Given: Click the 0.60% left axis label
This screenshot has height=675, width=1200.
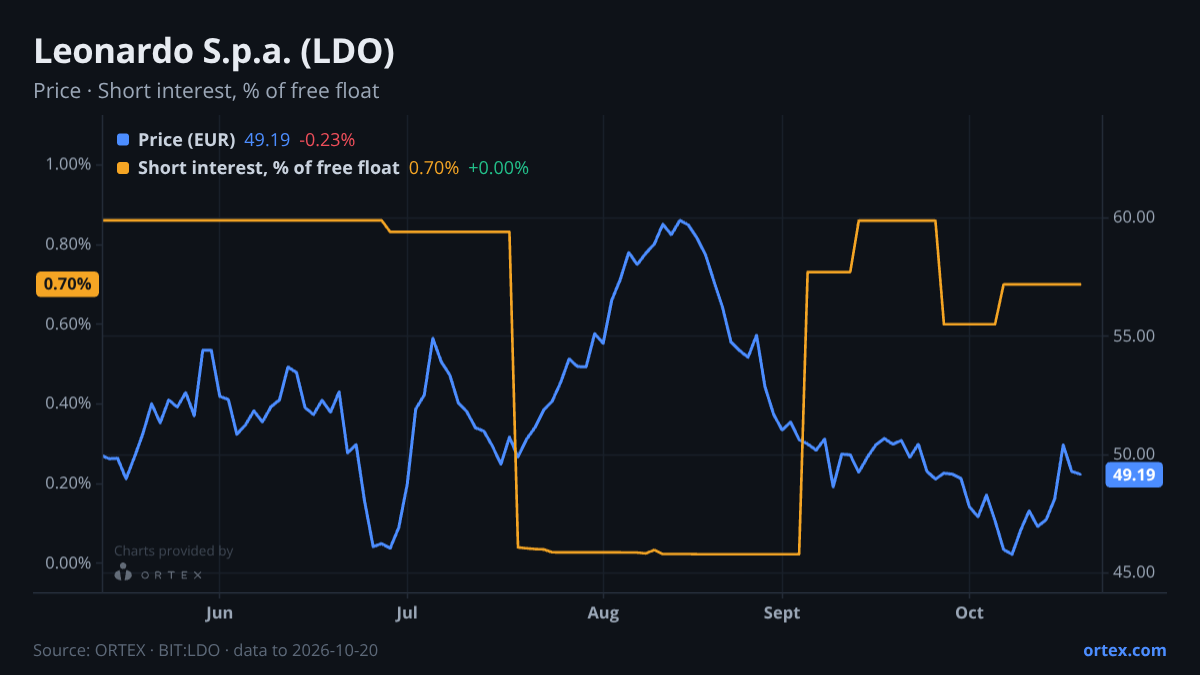Looking at the screenshot, I should click(x=69, y=324).
